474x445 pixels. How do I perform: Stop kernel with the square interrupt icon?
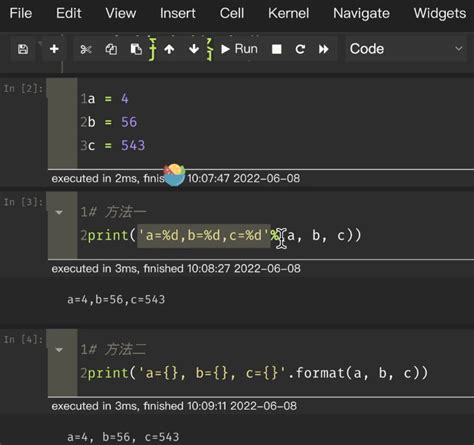[x=276, y=49]
